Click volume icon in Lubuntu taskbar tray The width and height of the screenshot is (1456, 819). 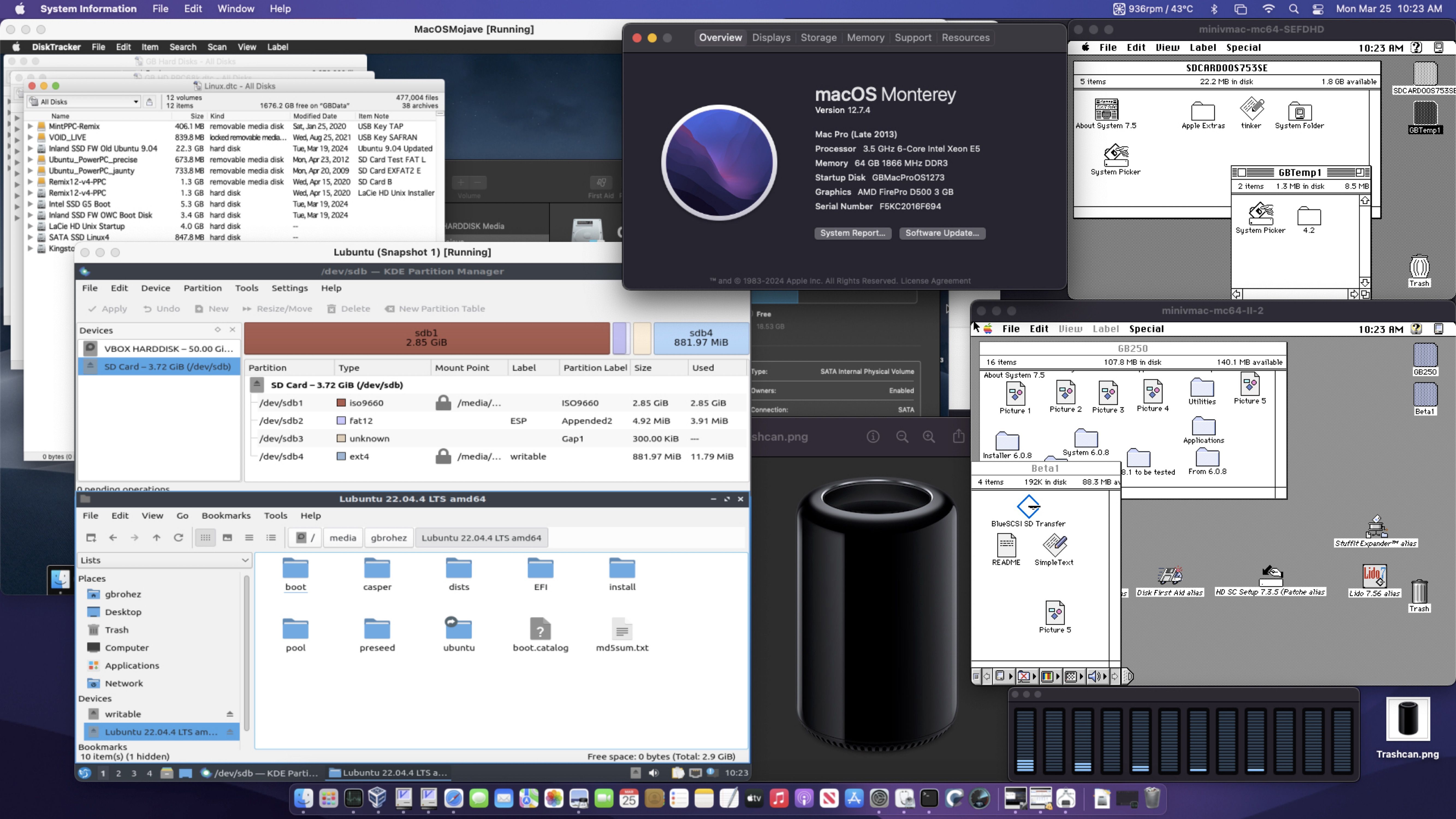[654, 773]
